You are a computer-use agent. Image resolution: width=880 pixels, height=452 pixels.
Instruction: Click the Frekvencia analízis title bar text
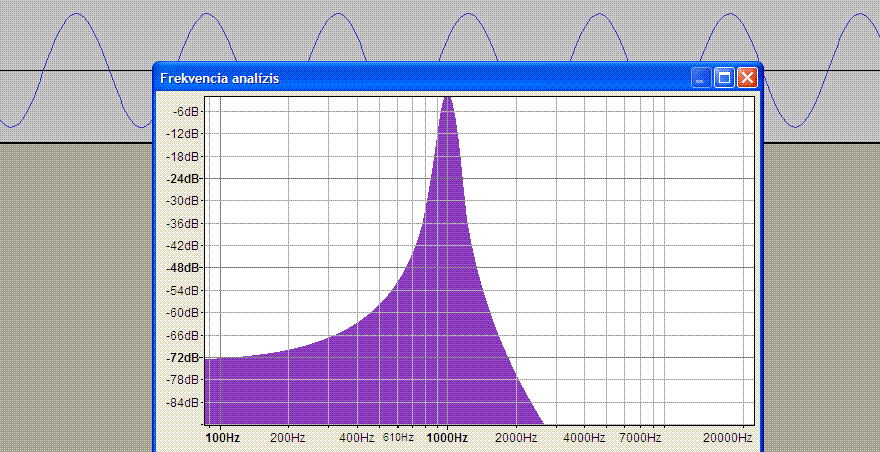pyautogui.click(x=220, y=78)
